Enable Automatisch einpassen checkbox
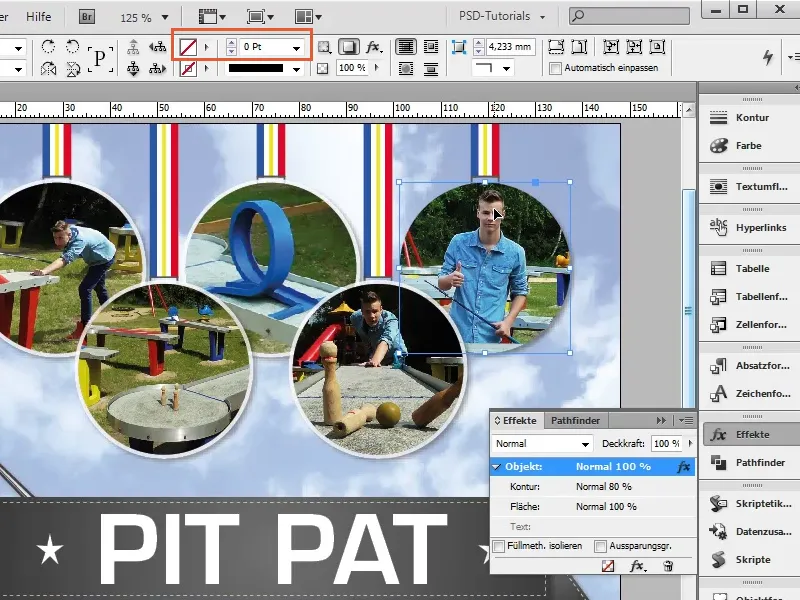The height and width of the screenshot is (600, 800). point(555,68)
